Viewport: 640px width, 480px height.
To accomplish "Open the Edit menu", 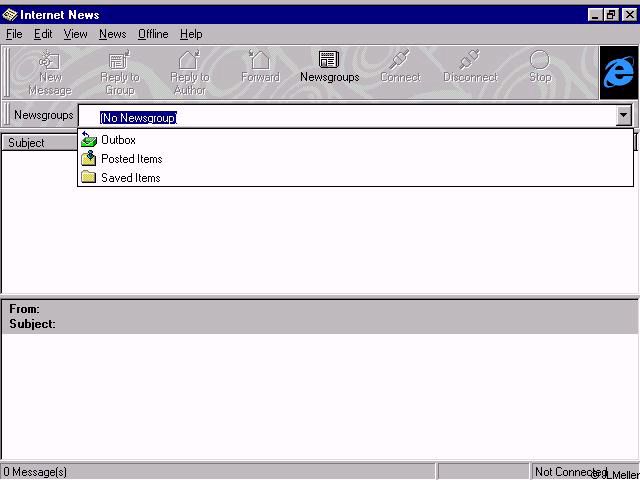I will tap(43, 34).
